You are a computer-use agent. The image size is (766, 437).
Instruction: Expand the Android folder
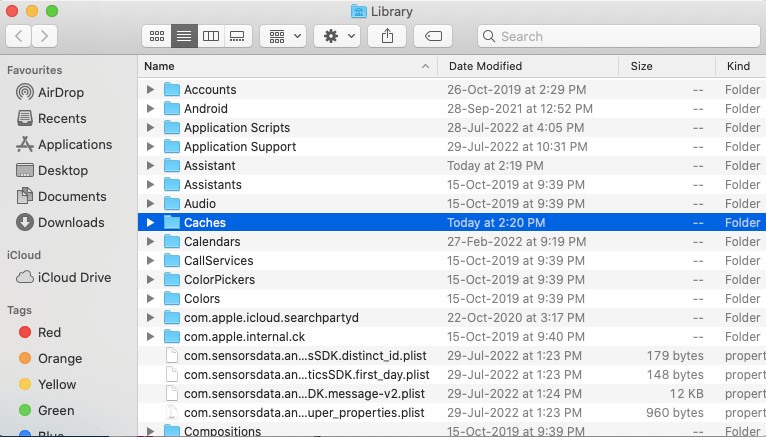coord(150,108)
